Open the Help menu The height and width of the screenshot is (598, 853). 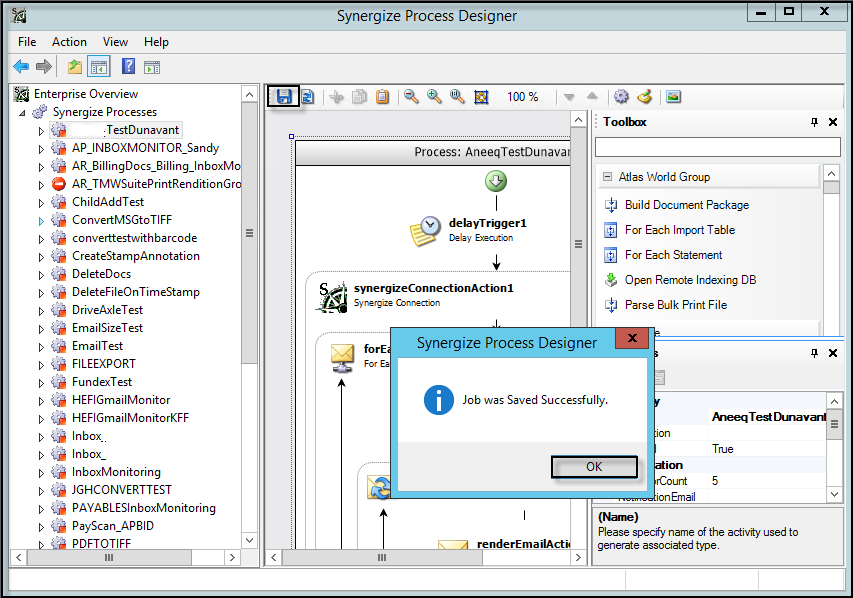(156, 42)
